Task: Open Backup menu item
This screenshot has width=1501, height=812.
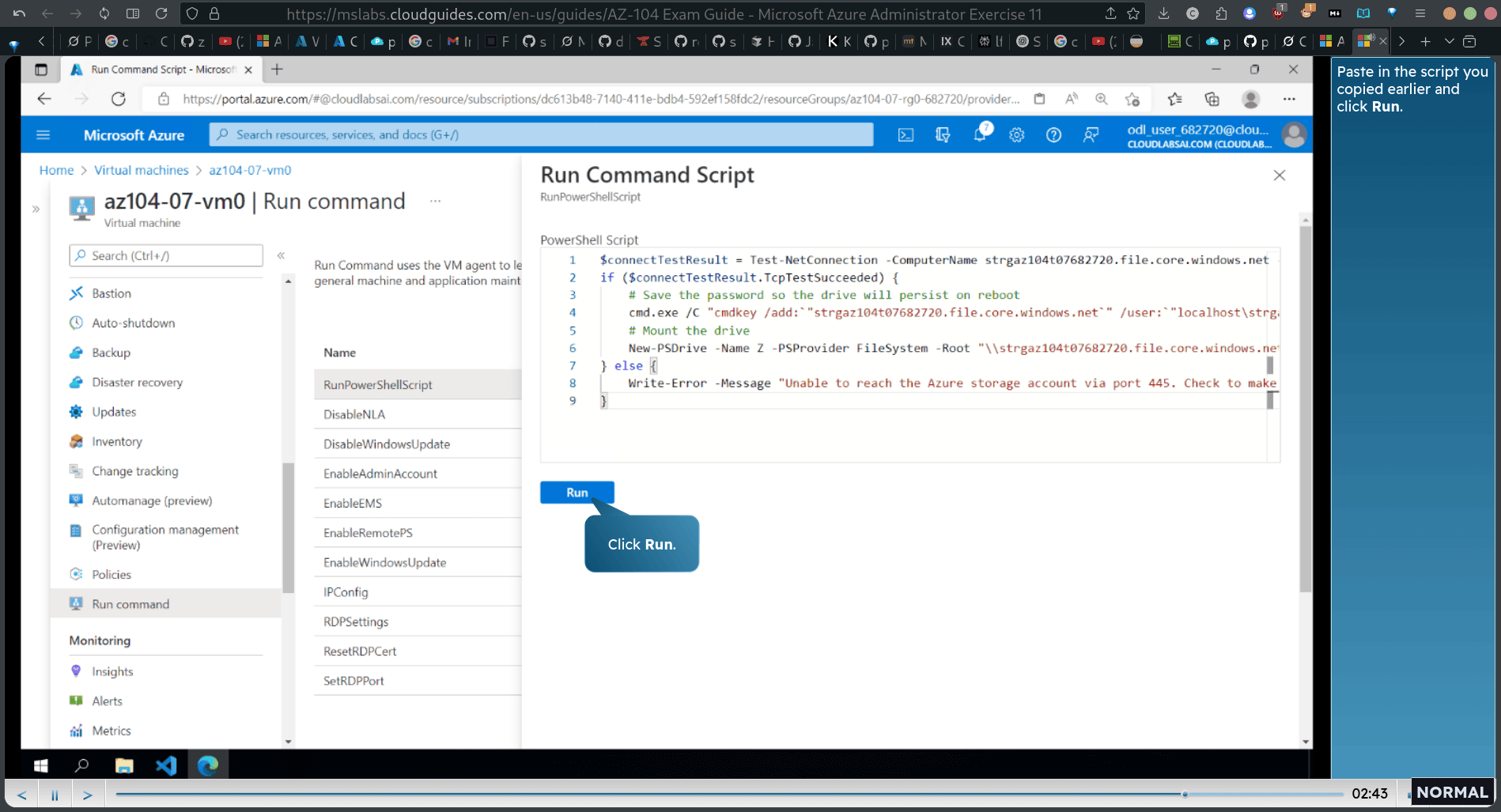Action: coord(111,353)
